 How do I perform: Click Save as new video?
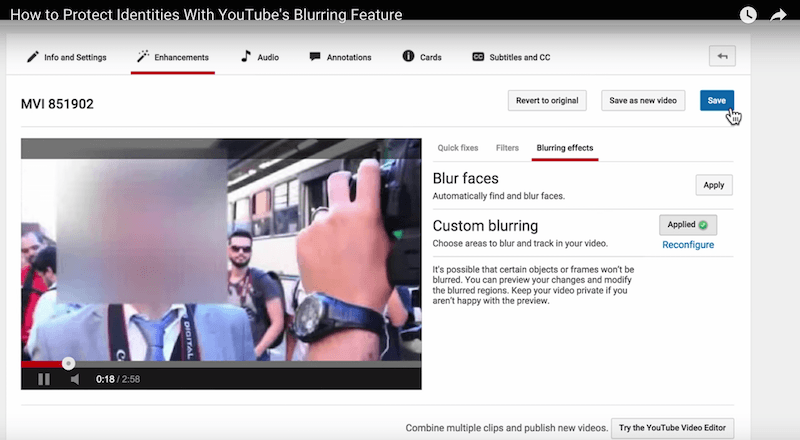pos(643,101)
